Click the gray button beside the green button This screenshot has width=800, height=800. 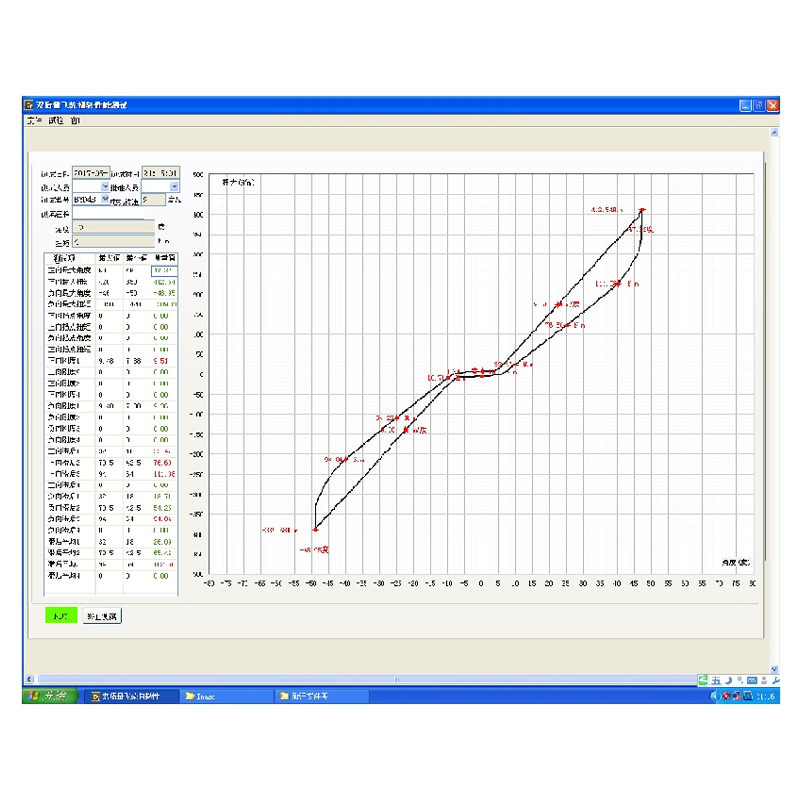pyautogui.click(x=101, y=616)
